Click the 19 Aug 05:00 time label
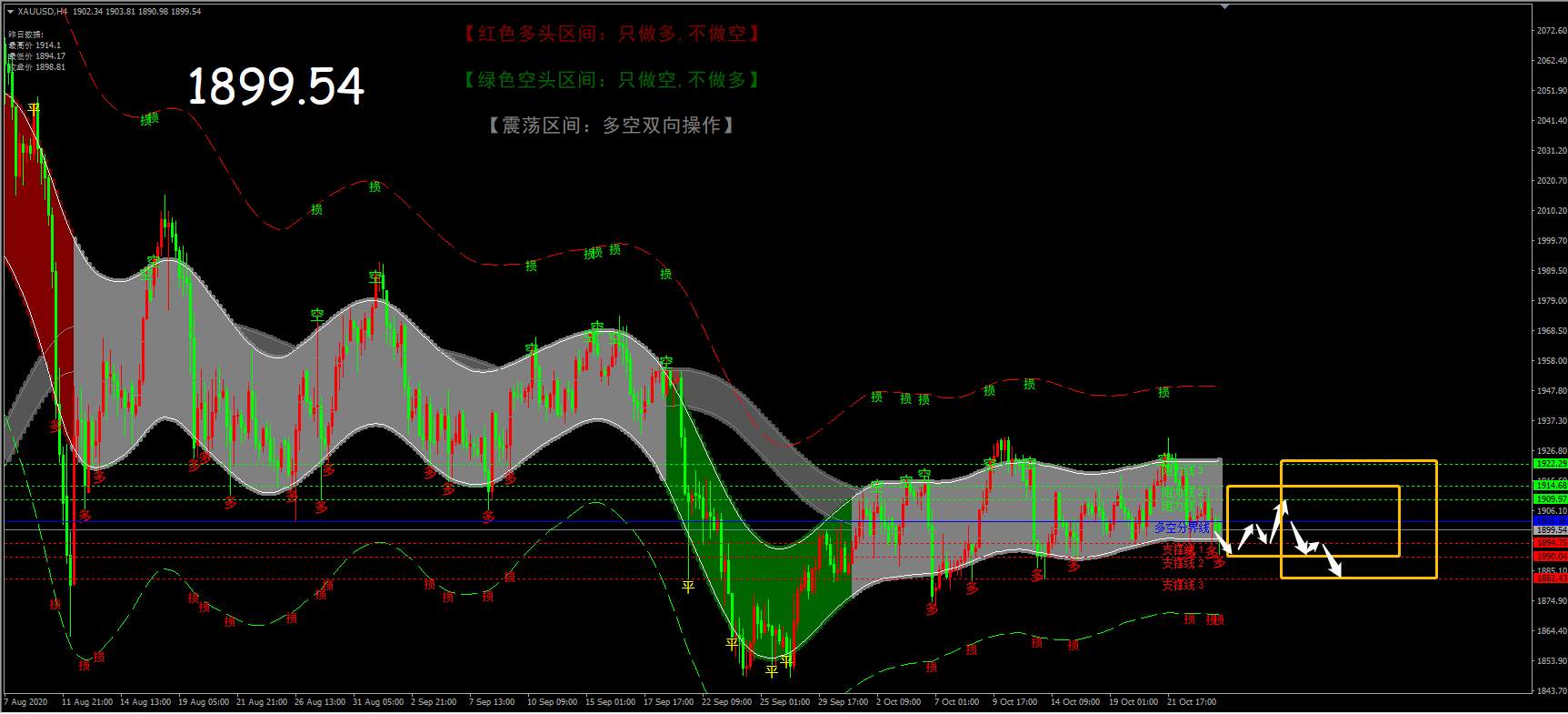 click(204, 702)
